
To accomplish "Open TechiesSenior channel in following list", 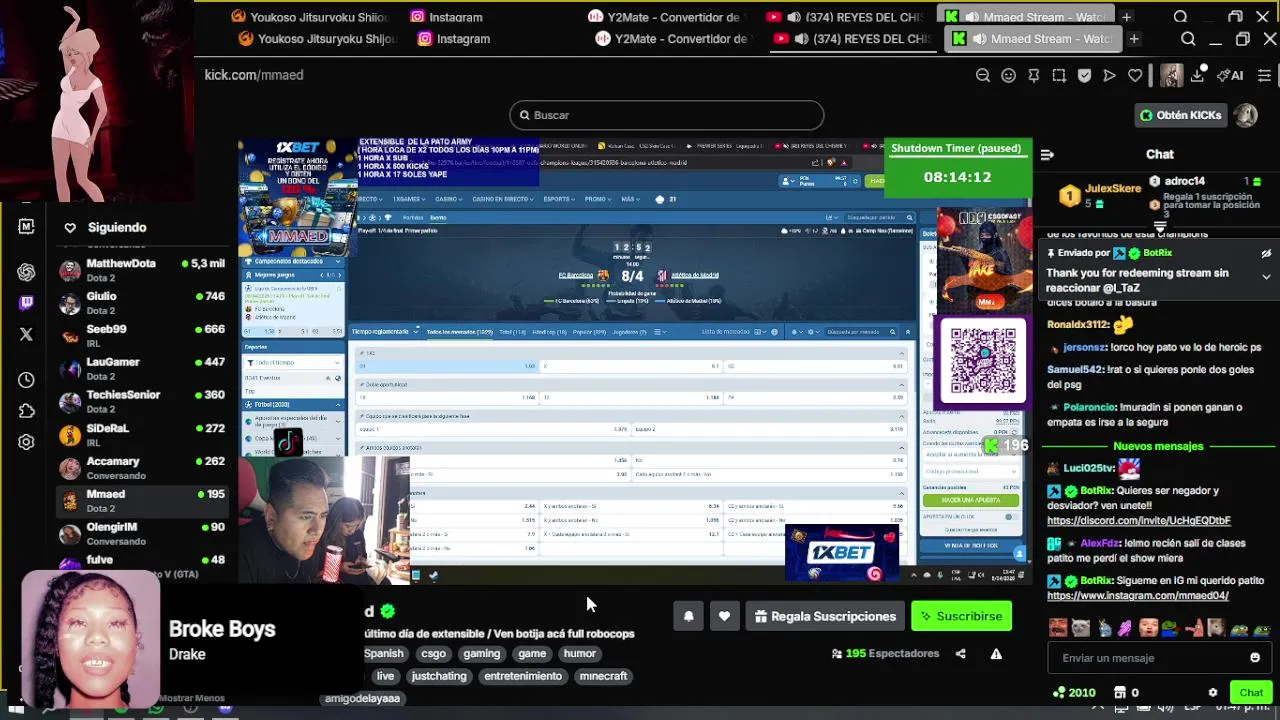I will point(142,402).
